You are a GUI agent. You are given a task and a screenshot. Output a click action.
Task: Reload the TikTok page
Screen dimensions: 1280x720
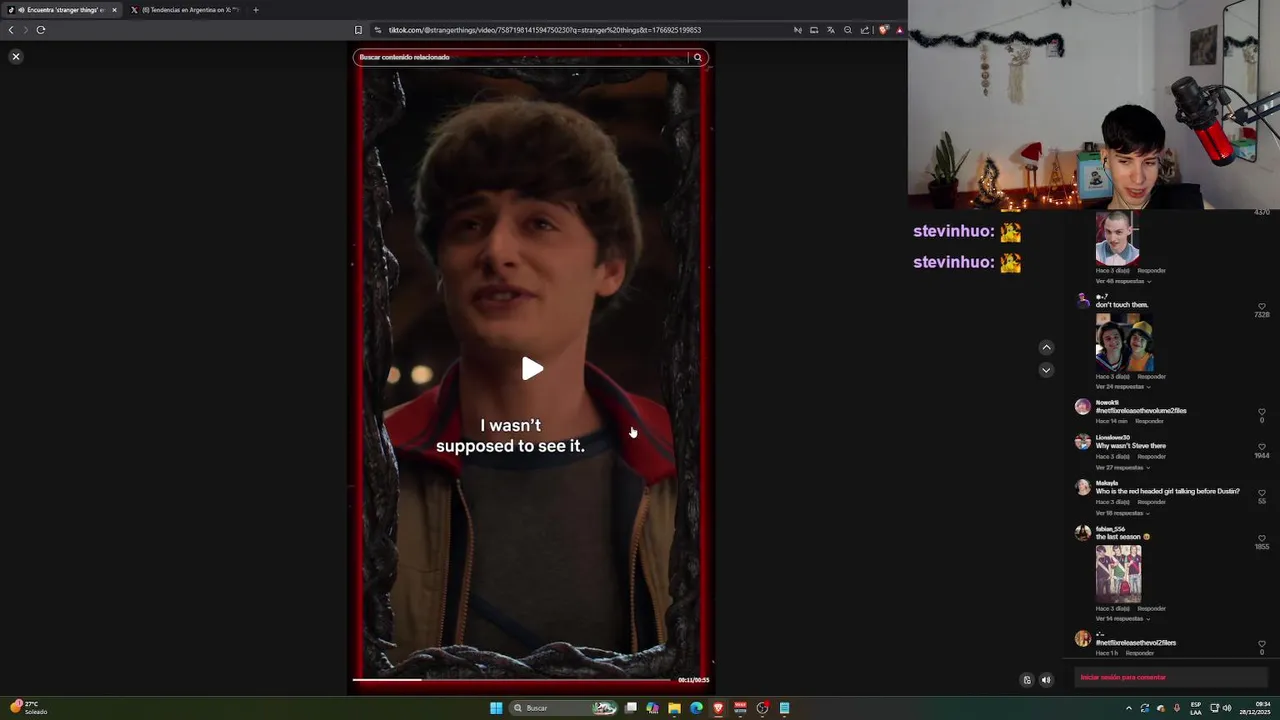41,30
